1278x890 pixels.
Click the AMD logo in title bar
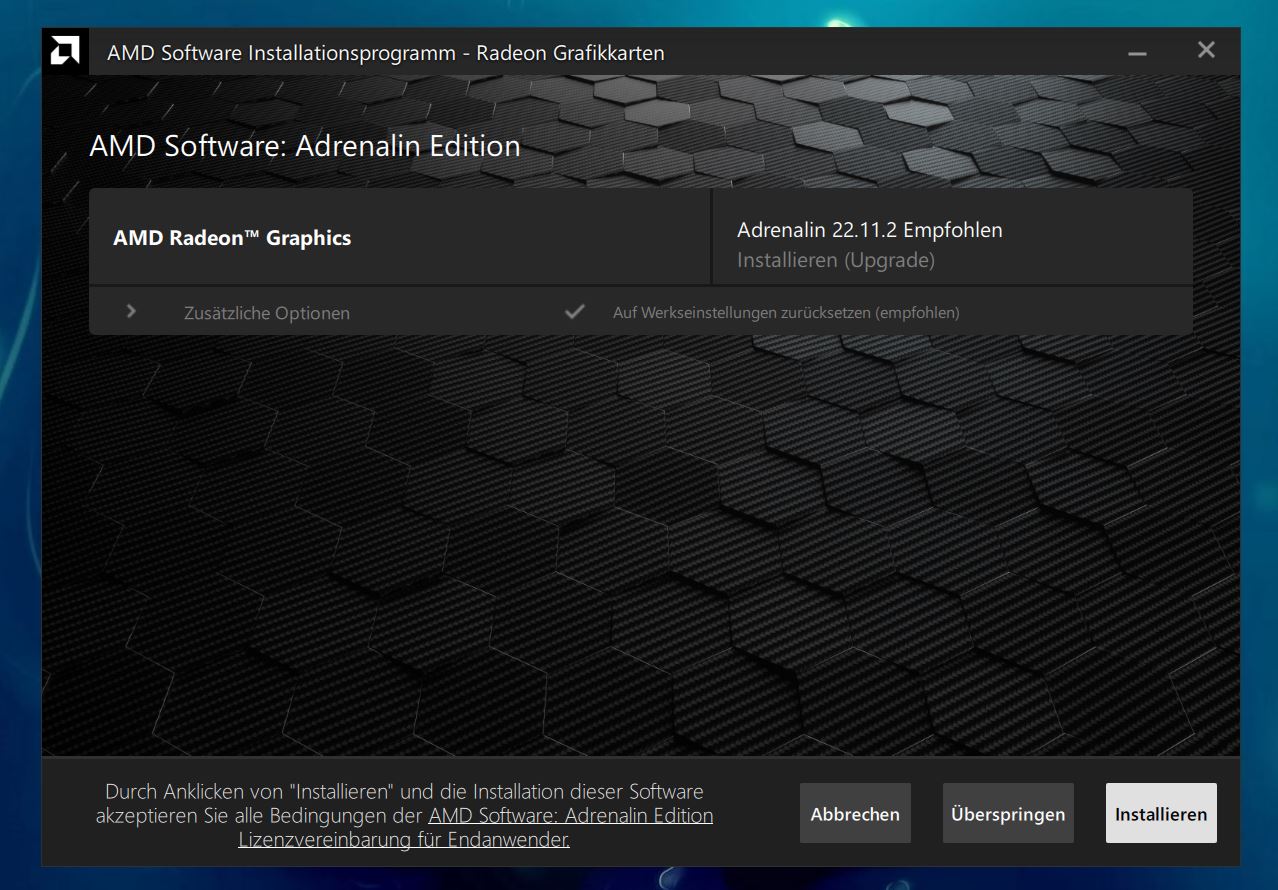click(65, 51)
